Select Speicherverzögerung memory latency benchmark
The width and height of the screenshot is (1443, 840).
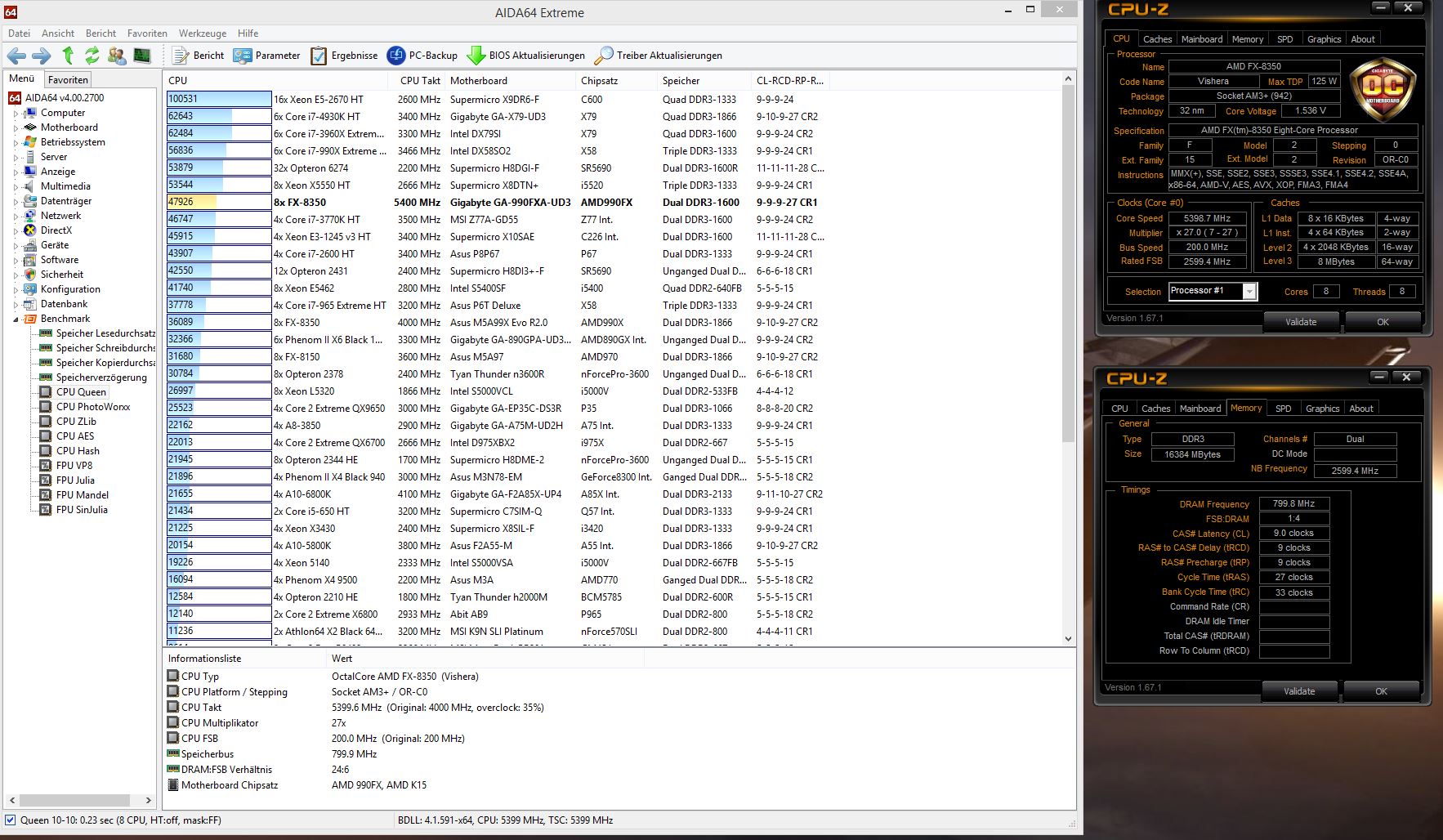[x=101, y=377]
